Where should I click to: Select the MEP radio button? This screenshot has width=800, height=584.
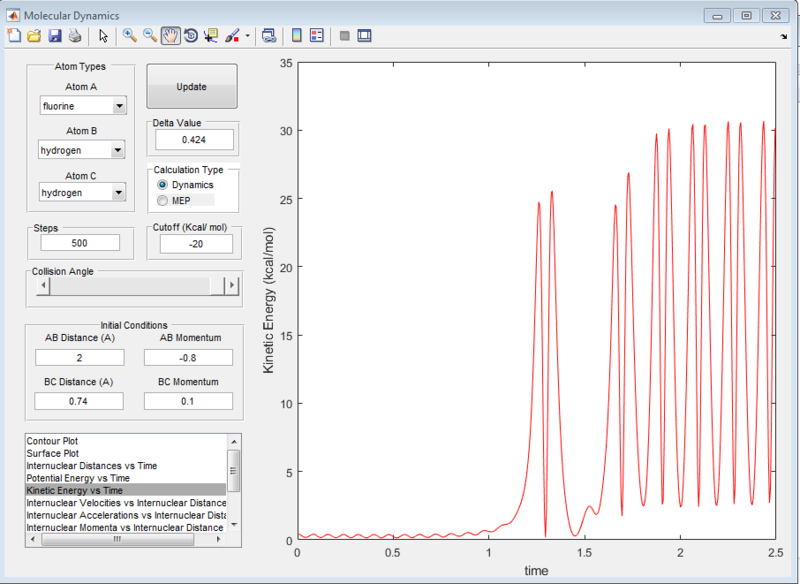pyautogui.click(x=162, y=200)
